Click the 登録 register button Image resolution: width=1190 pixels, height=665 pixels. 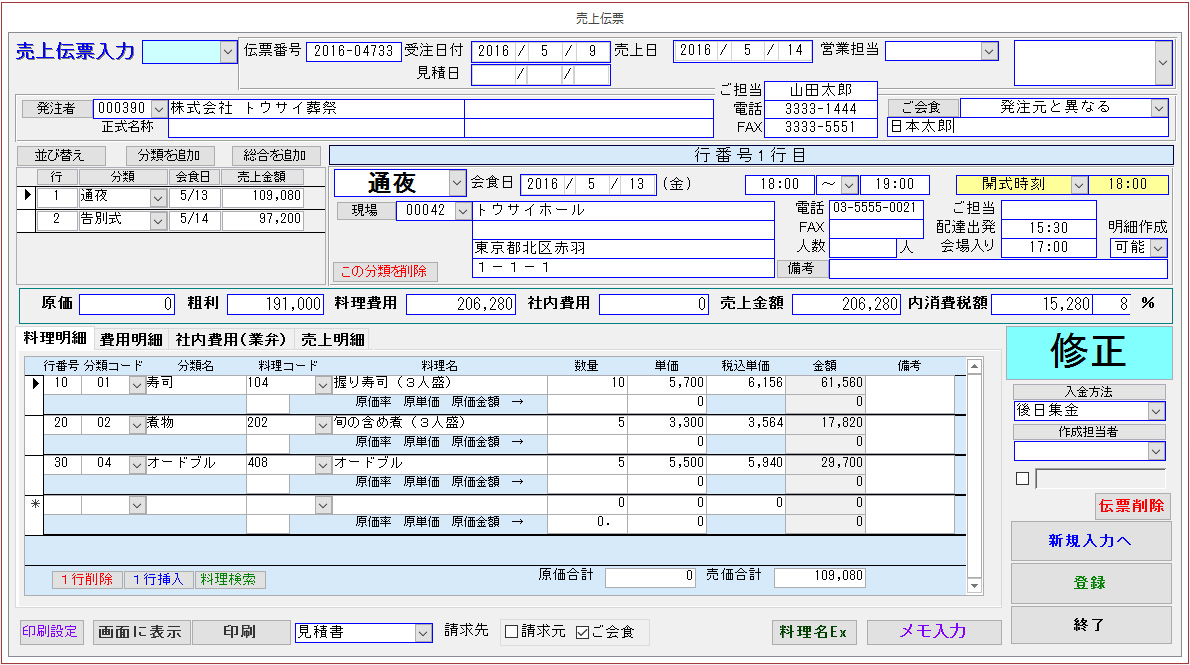click(1090, 583)
